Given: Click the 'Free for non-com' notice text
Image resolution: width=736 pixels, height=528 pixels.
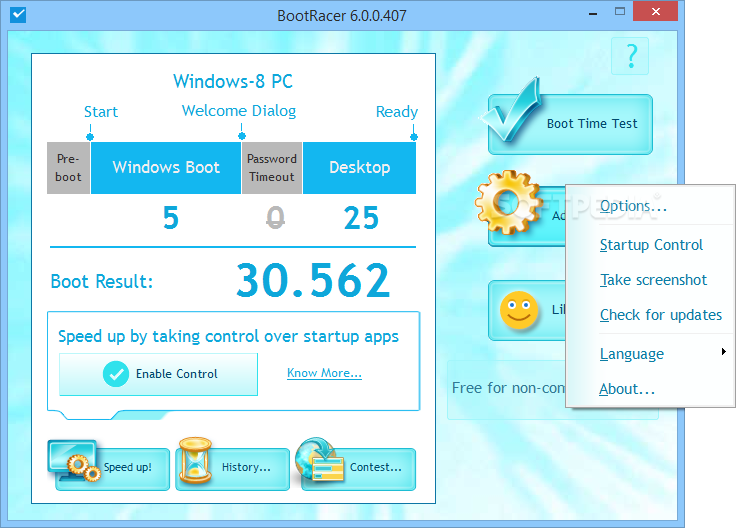Looking at the screenshot, I should [508, 388].
